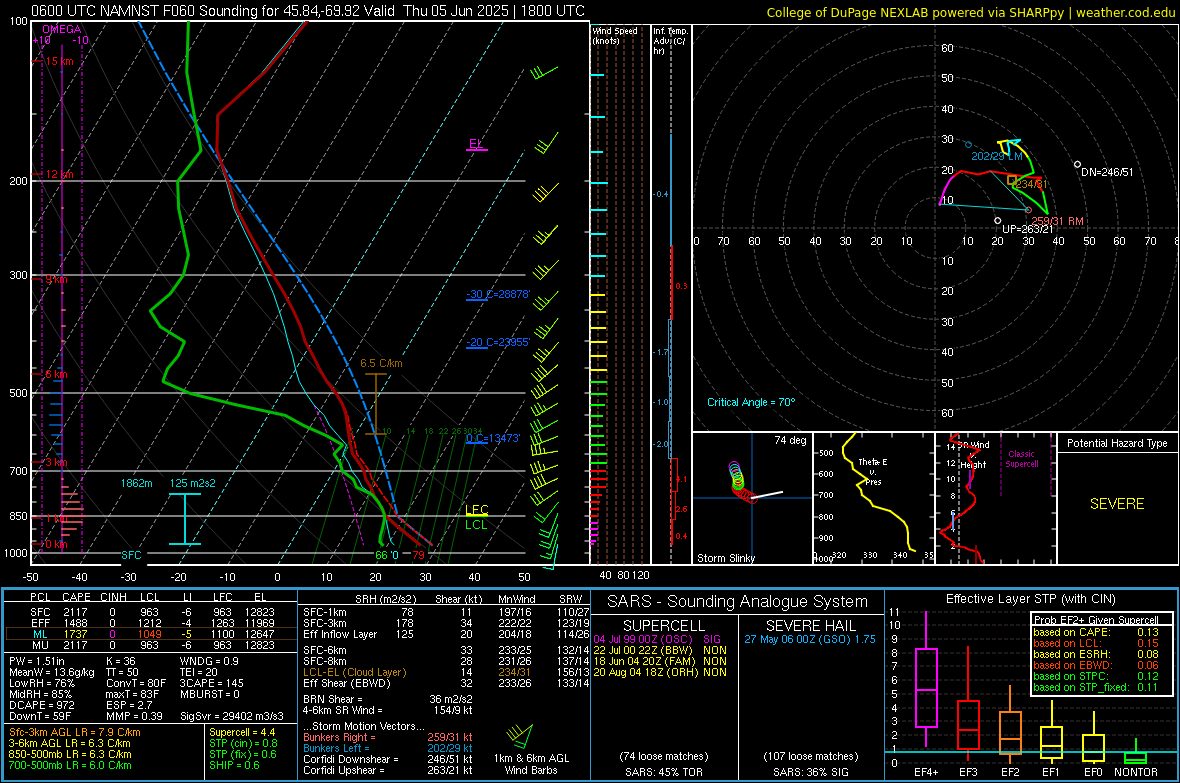
Task: Click the Eff Shear (EBWD) row
Action: coord(446,684)
